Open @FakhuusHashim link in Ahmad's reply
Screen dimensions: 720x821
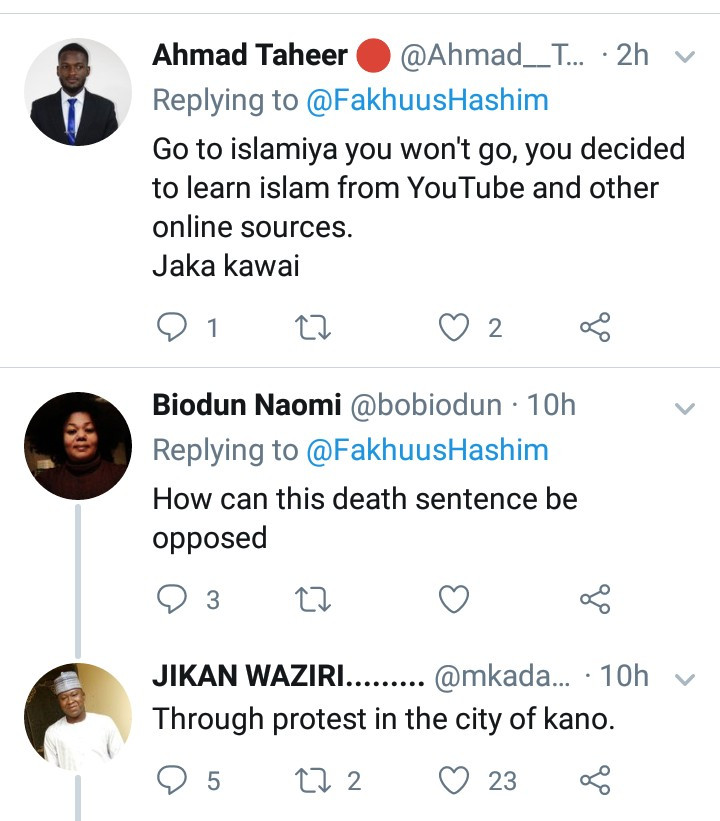tap(428, 100)
